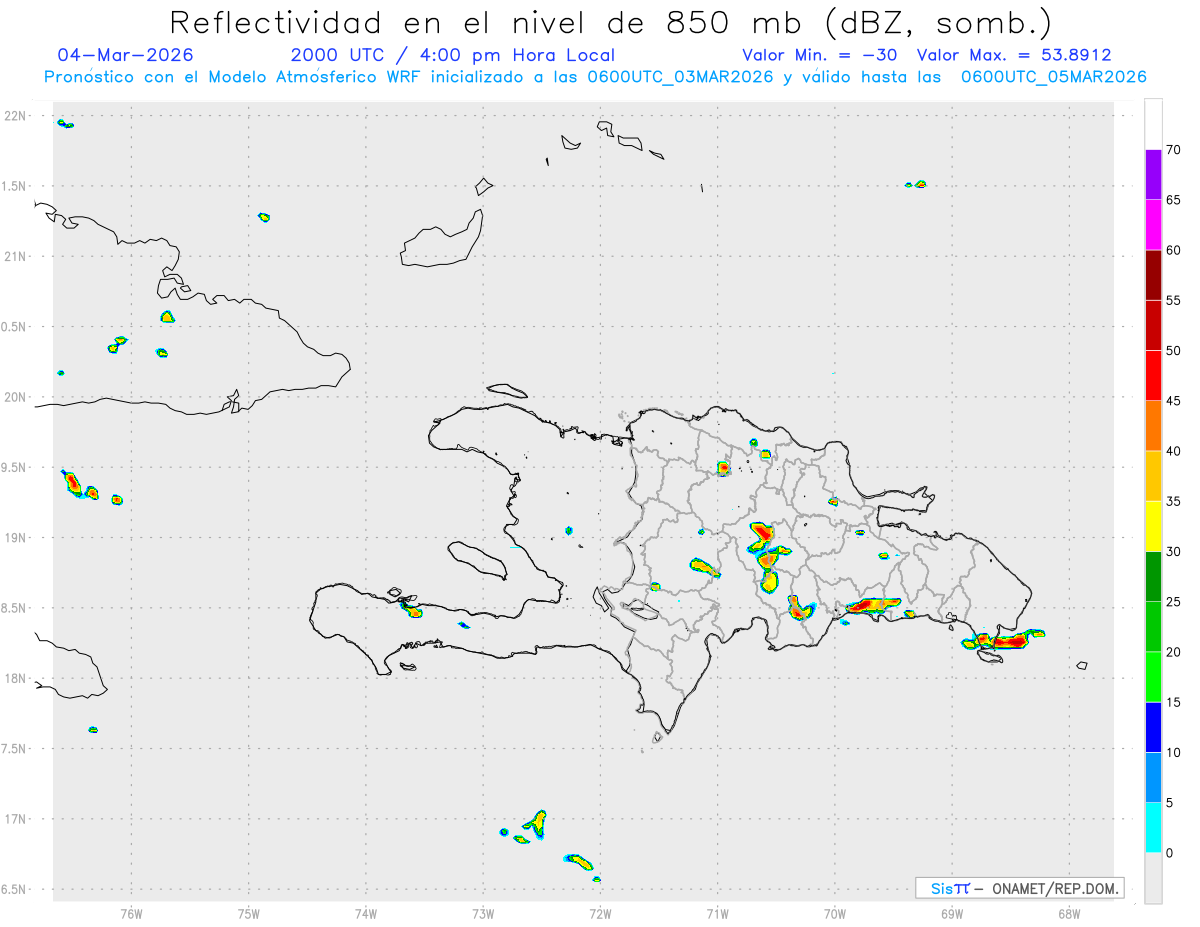
Task: Click the '71W' longitude label
Action: coord(717,913)
